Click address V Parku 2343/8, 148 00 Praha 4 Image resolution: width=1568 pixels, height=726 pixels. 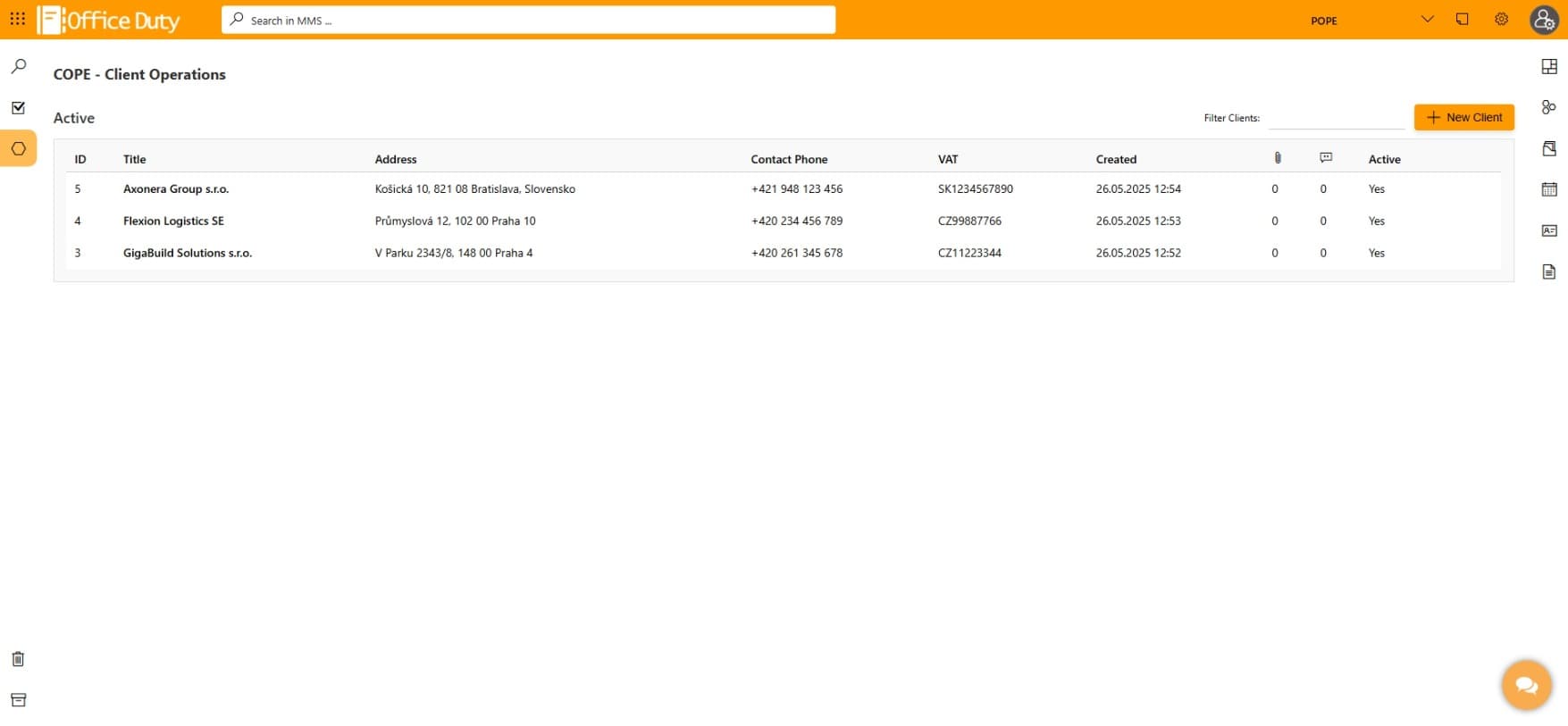(x=453, y=253)
